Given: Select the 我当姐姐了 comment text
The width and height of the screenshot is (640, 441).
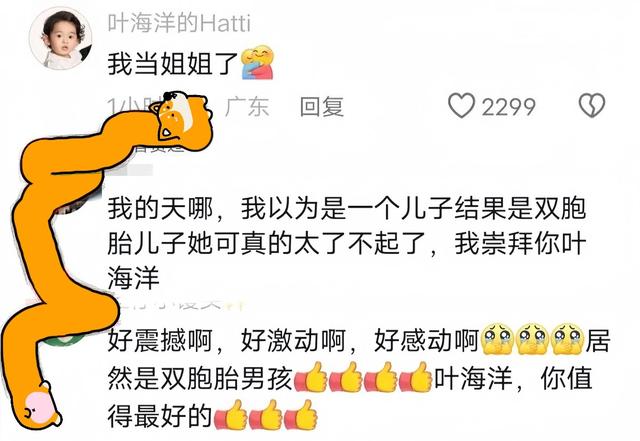Looking at the screenshot, I should tap(173, 64).
